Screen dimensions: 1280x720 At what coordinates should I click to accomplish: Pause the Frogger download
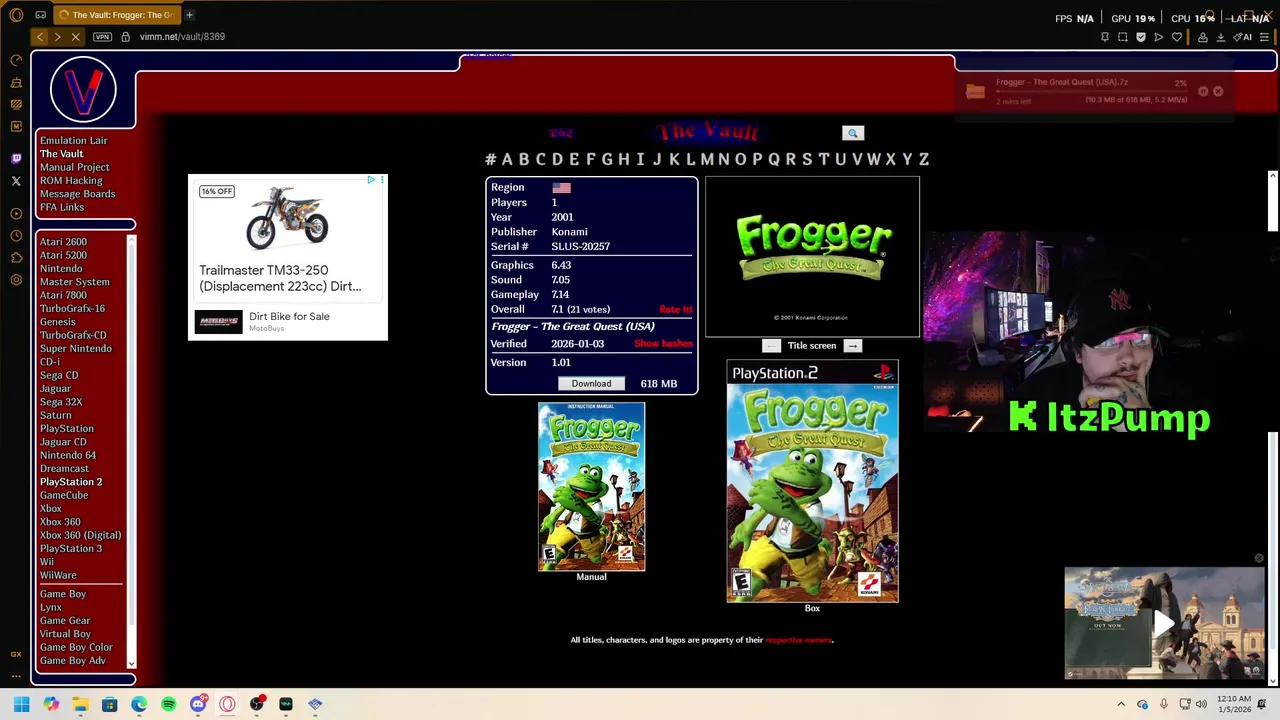point(1203,91)
